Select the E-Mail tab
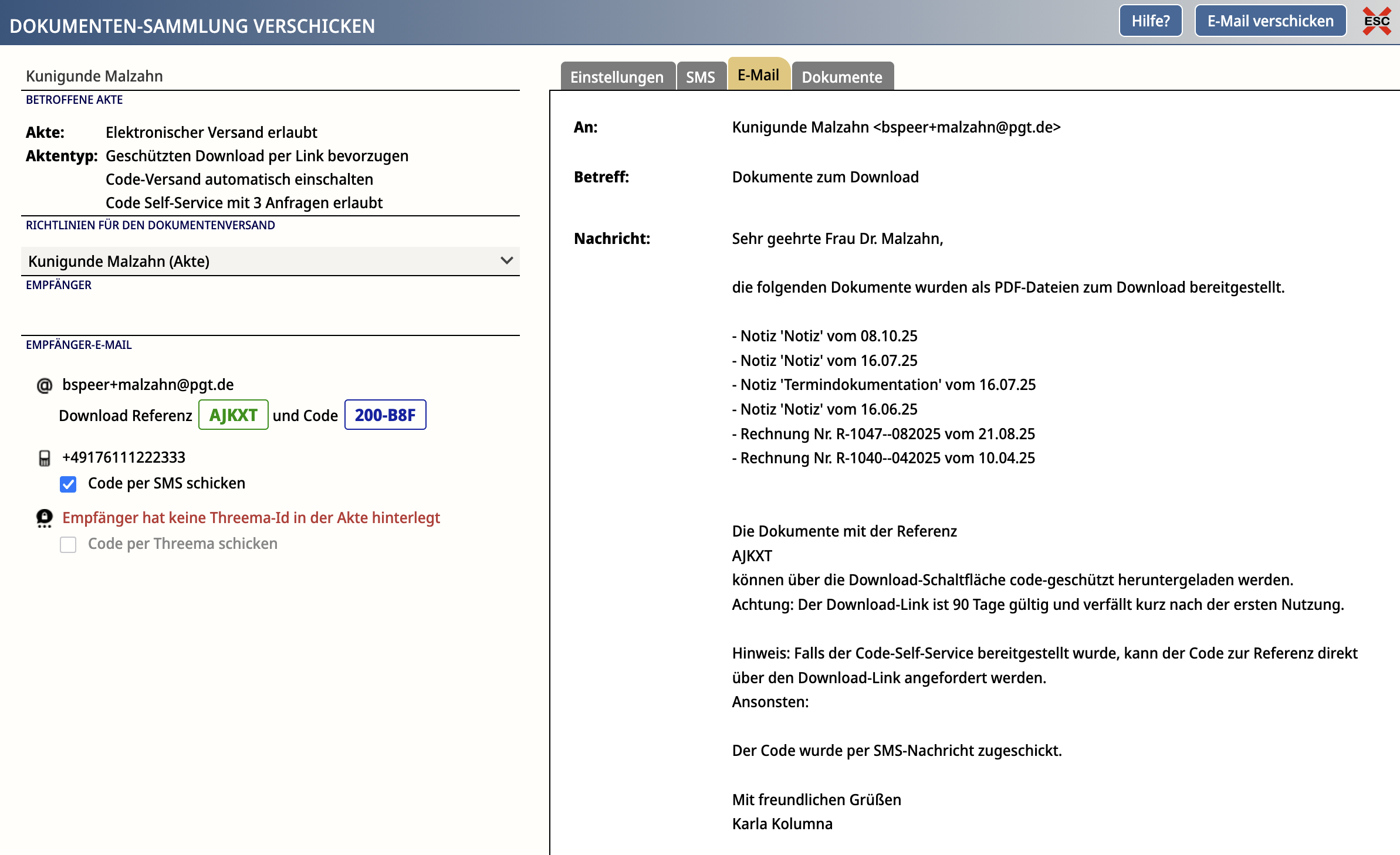This screenshot has width=1400, height=855. tap(758, 75)
